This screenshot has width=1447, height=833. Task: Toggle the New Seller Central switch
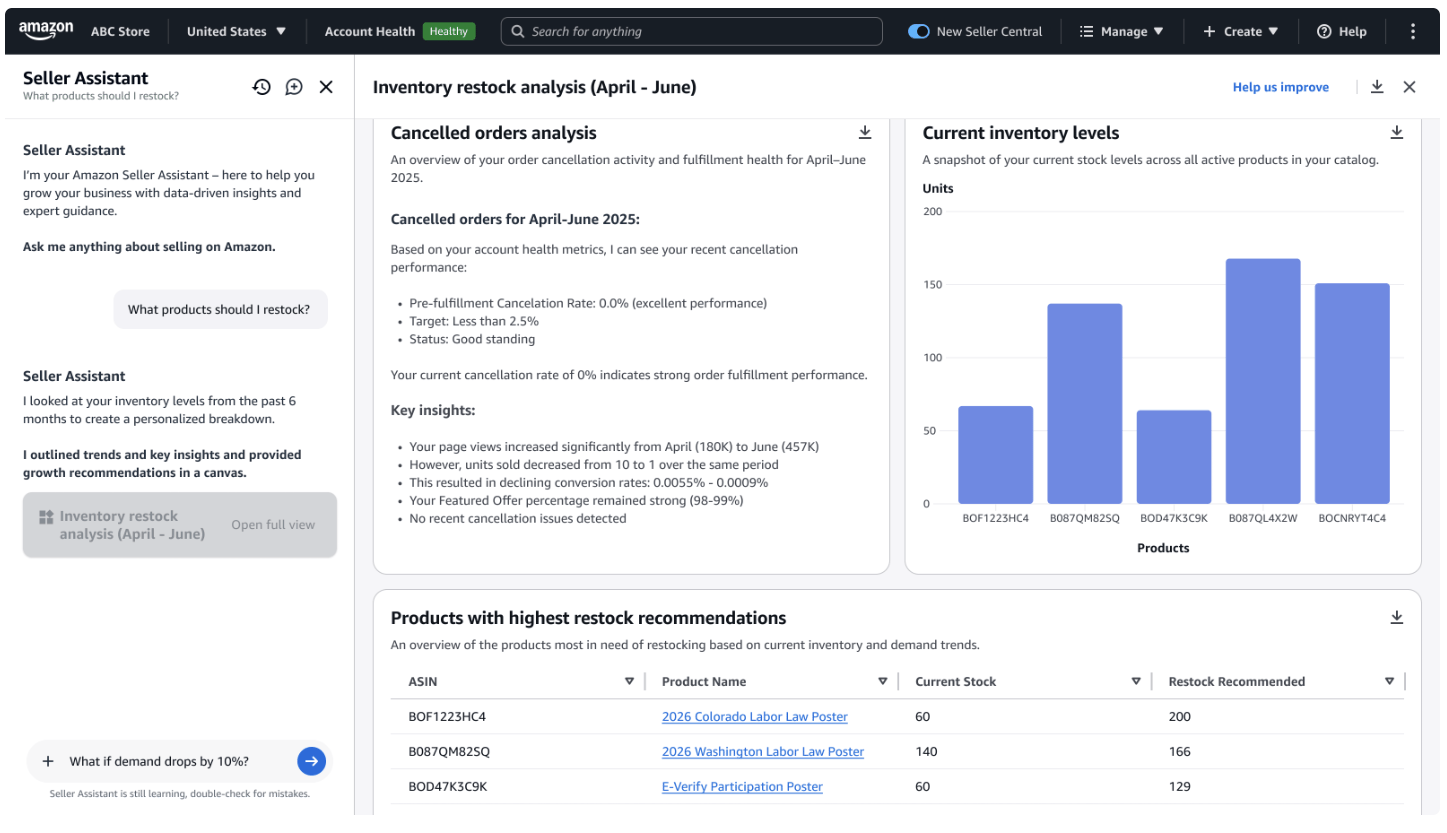[x=919, y=31]
